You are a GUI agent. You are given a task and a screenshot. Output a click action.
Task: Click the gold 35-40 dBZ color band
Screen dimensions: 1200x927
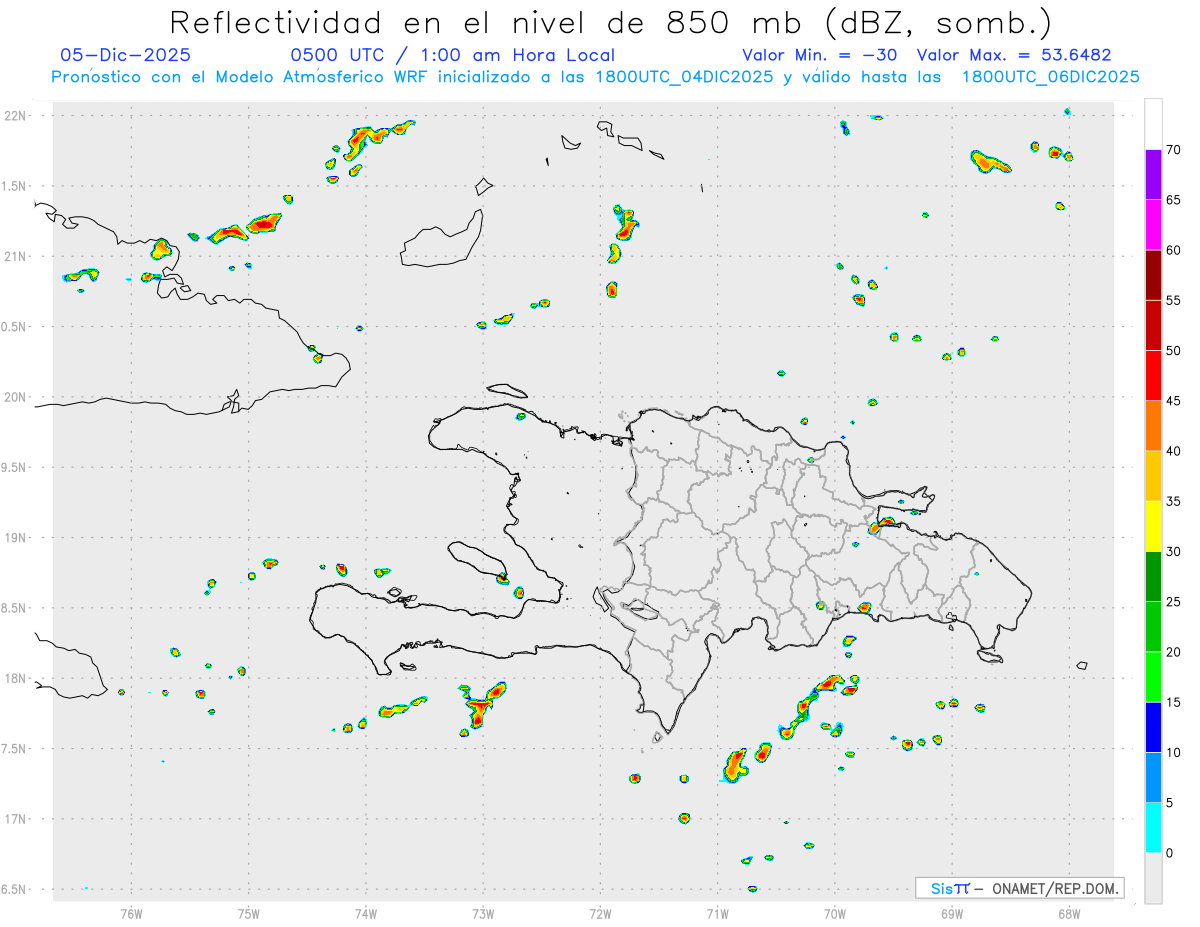tap(1153, 476)
